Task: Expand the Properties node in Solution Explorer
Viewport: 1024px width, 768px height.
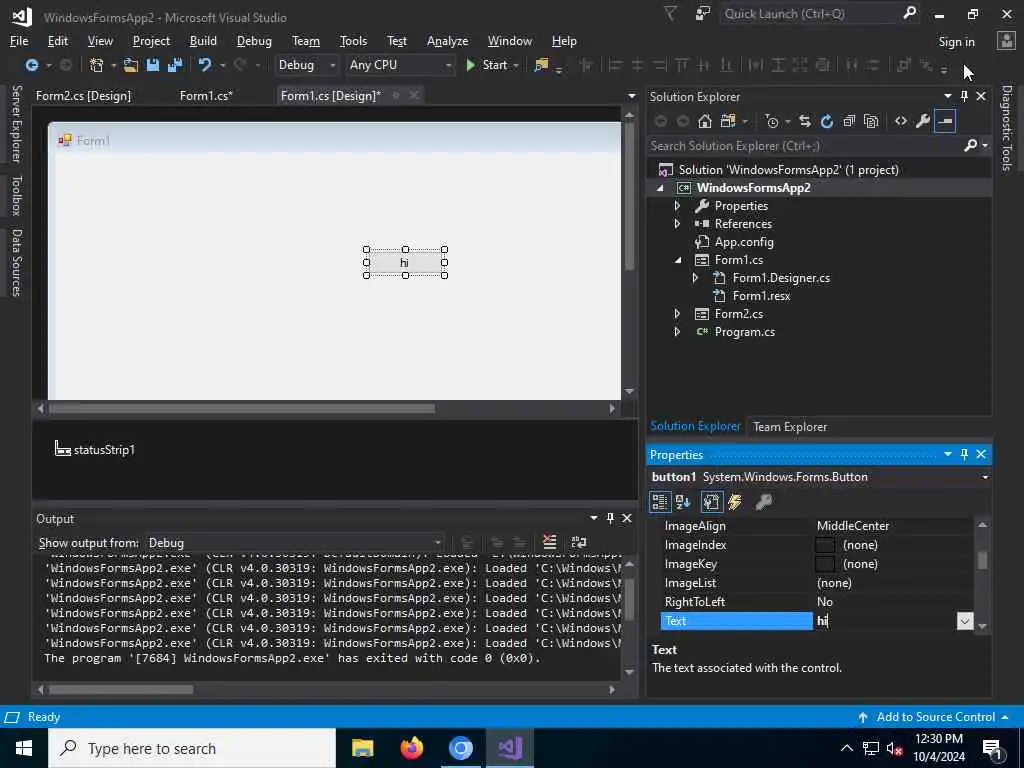Action: coord(677,206)
